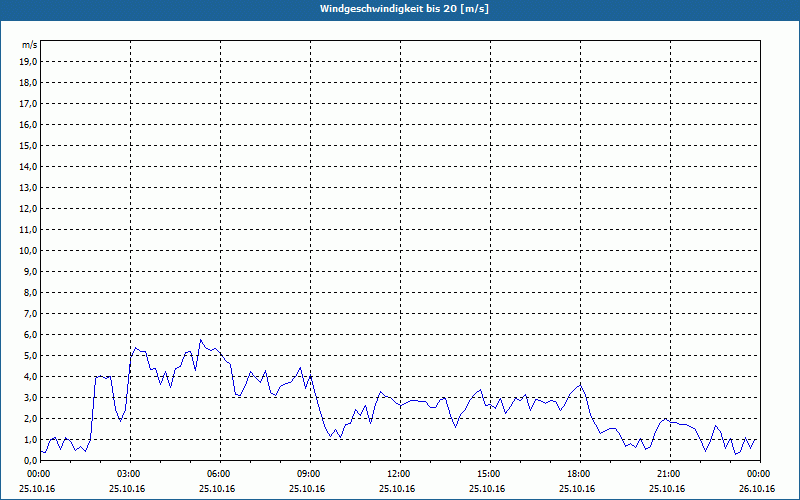Click the '25.10.16' date under 09:00
This screenshot has height=500, width=800.
[307, 489]
